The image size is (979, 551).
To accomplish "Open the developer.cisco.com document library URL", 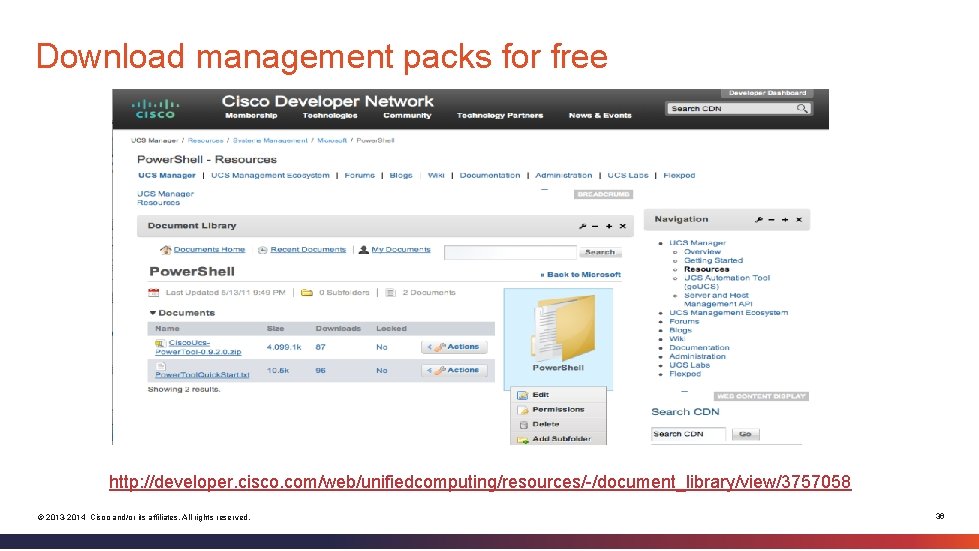I will (x=480, y=482).
